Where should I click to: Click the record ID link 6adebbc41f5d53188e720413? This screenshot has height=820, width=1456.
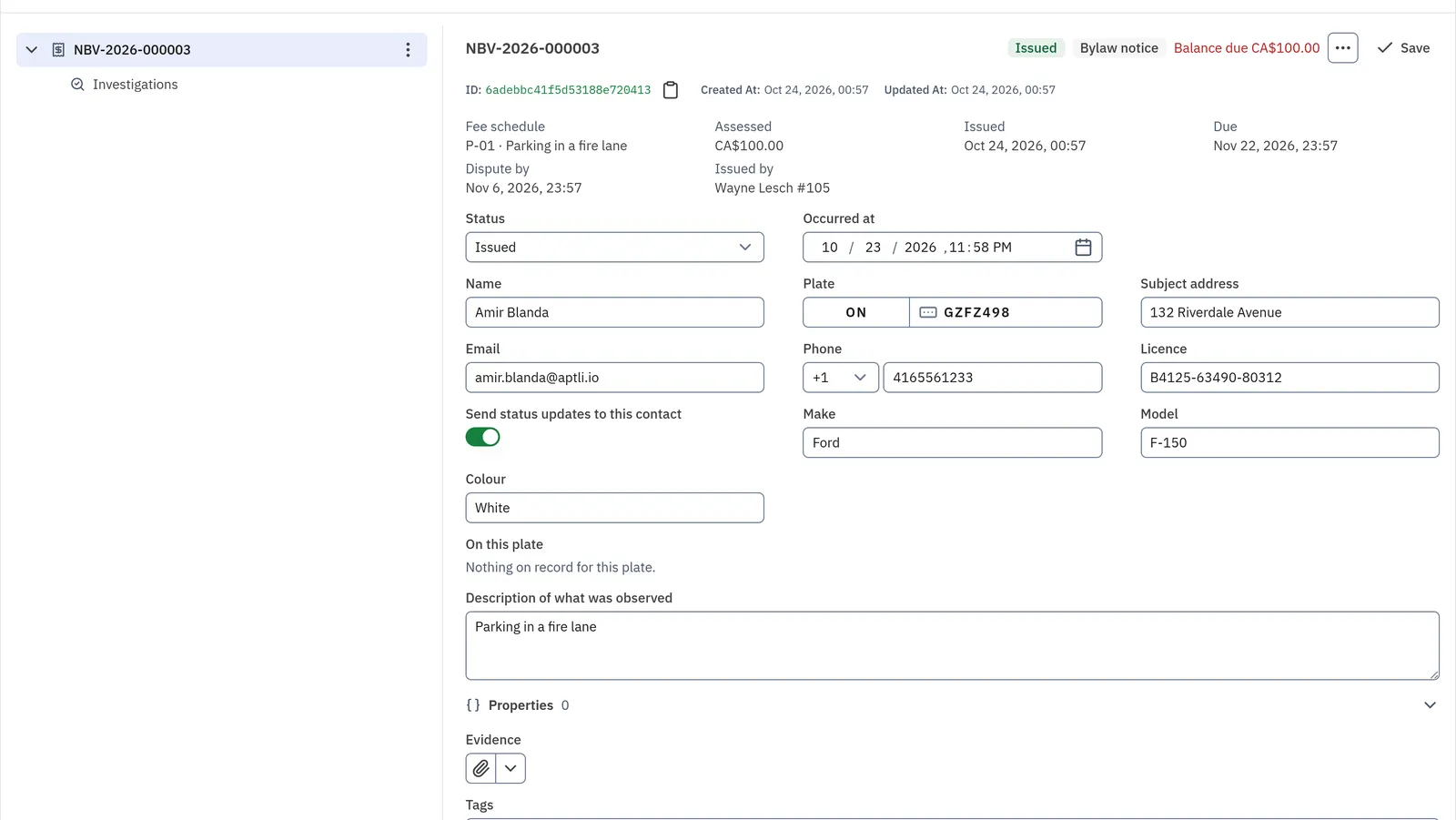pos(568,90)
